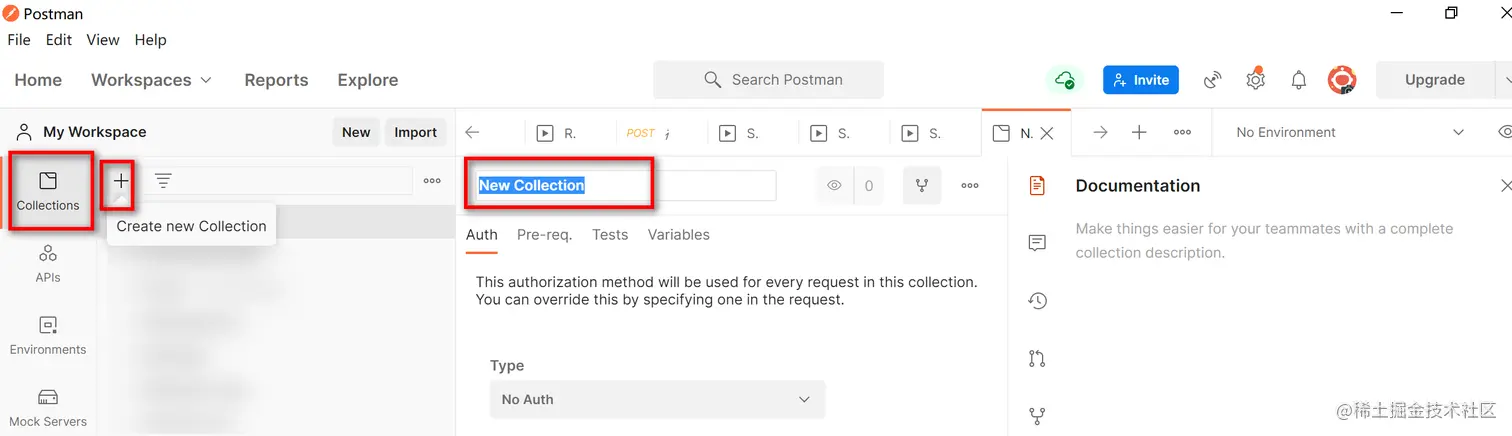Viewport: 1512px width, 436px height.
Task: Click the New button
Action: (356, 132)
